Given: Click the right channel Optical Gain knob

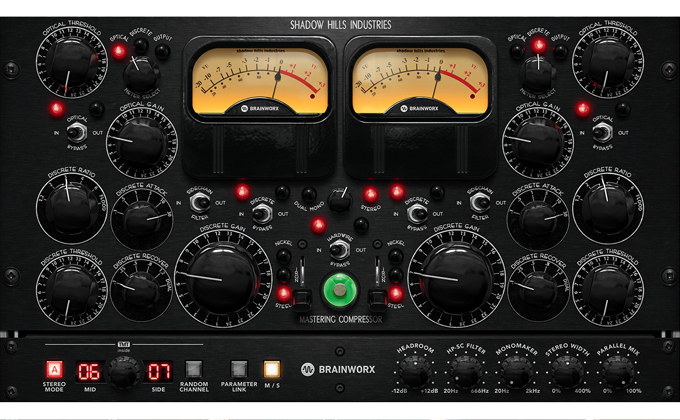Looking at the screenshot, I should coord(538,142).
